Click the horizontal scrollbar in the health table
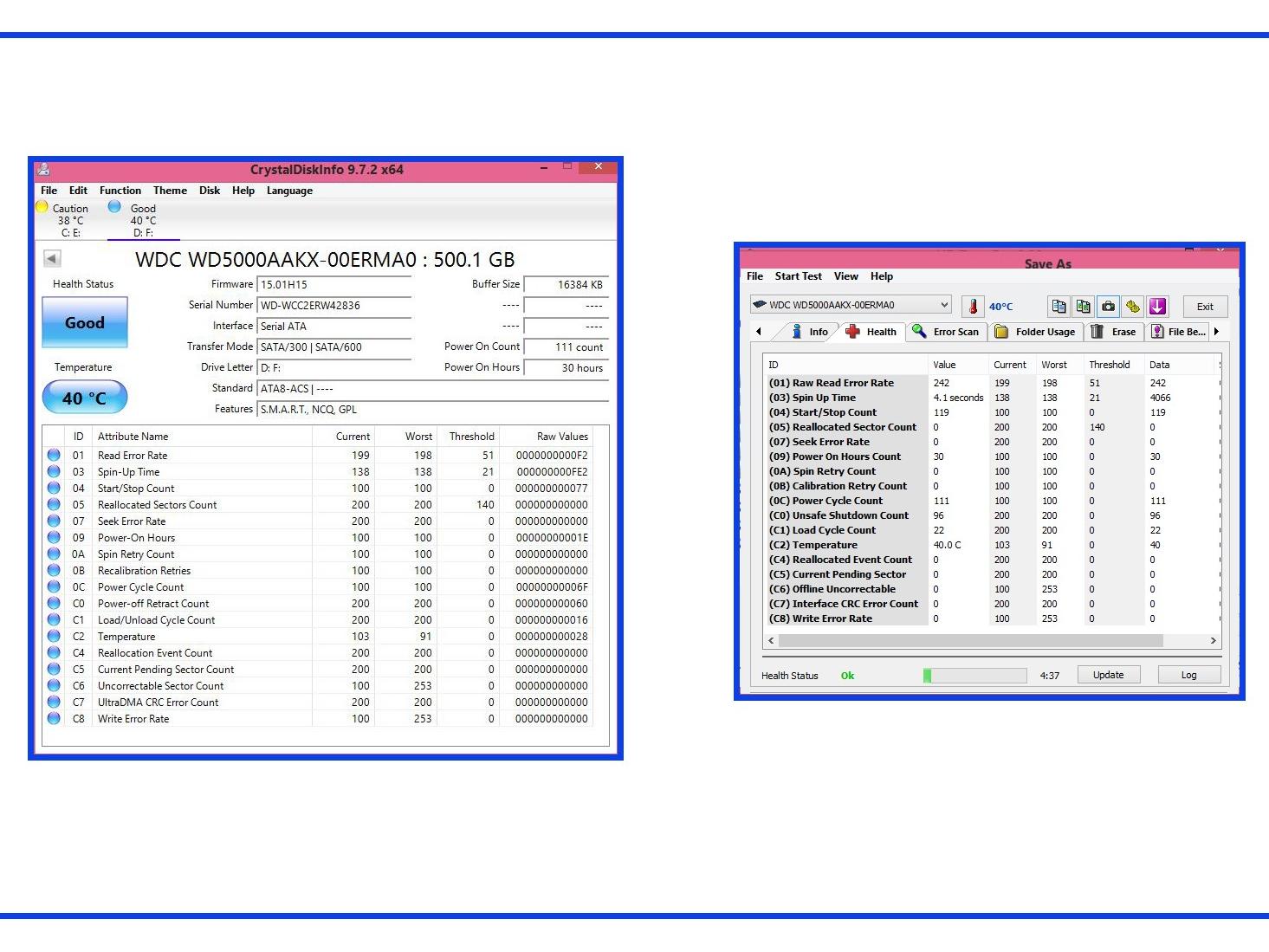Viewport: 1269px width, 952px height. (x=970, y=641)
